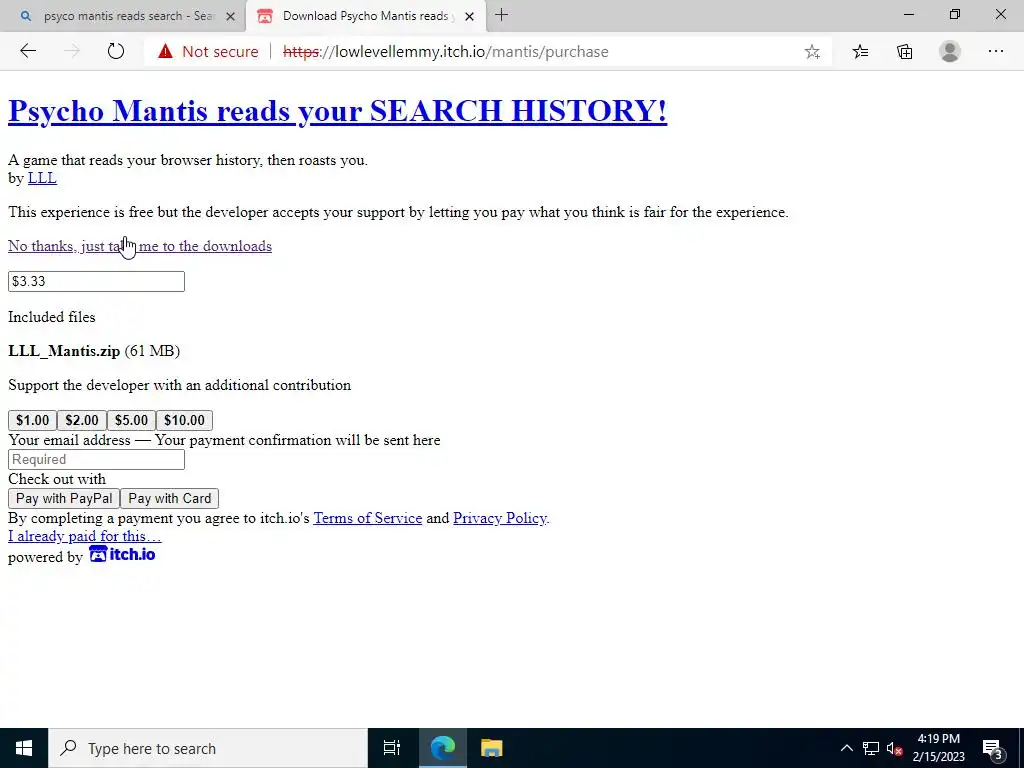Click the Pay with PayPal button

(x=64, y=498)
